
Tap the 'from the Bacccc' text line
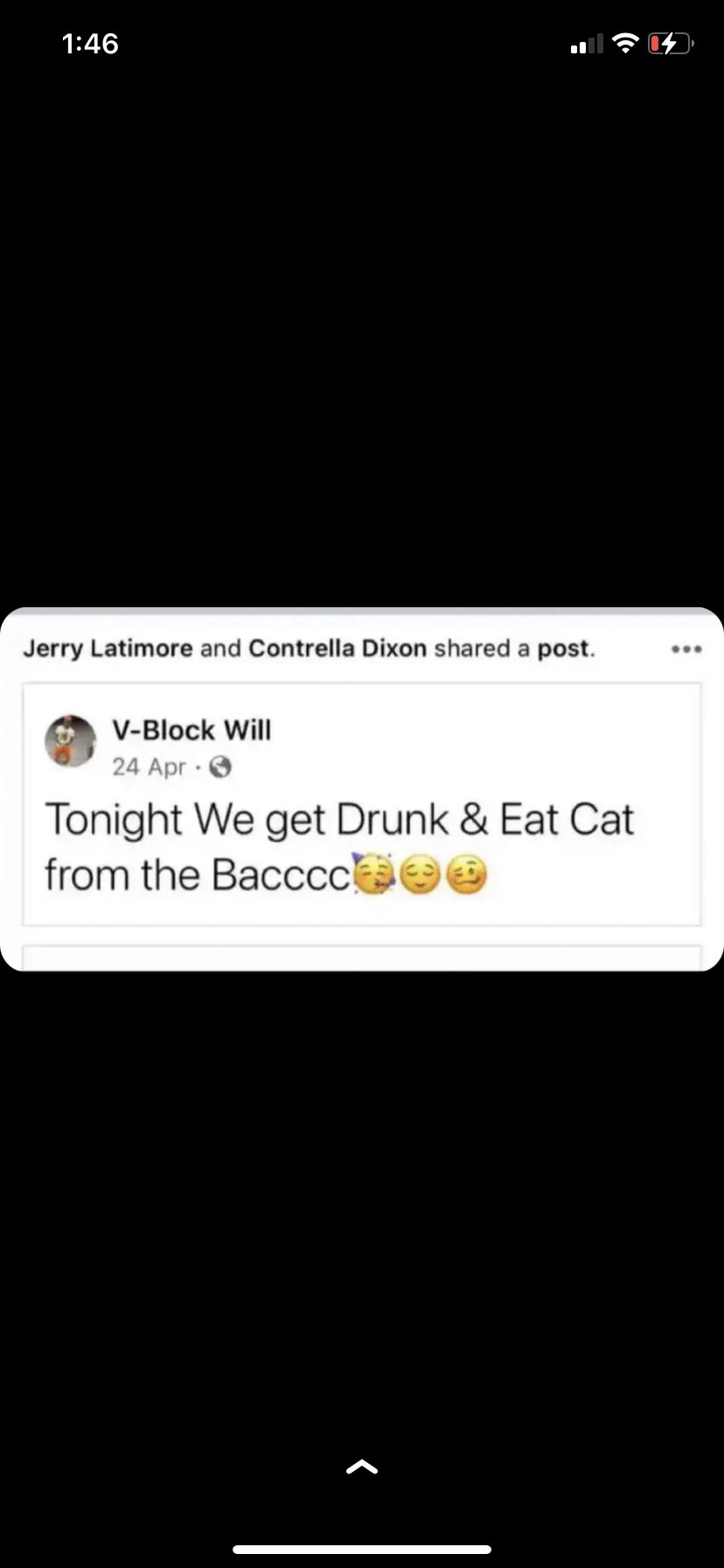click(x=198, y=875)
